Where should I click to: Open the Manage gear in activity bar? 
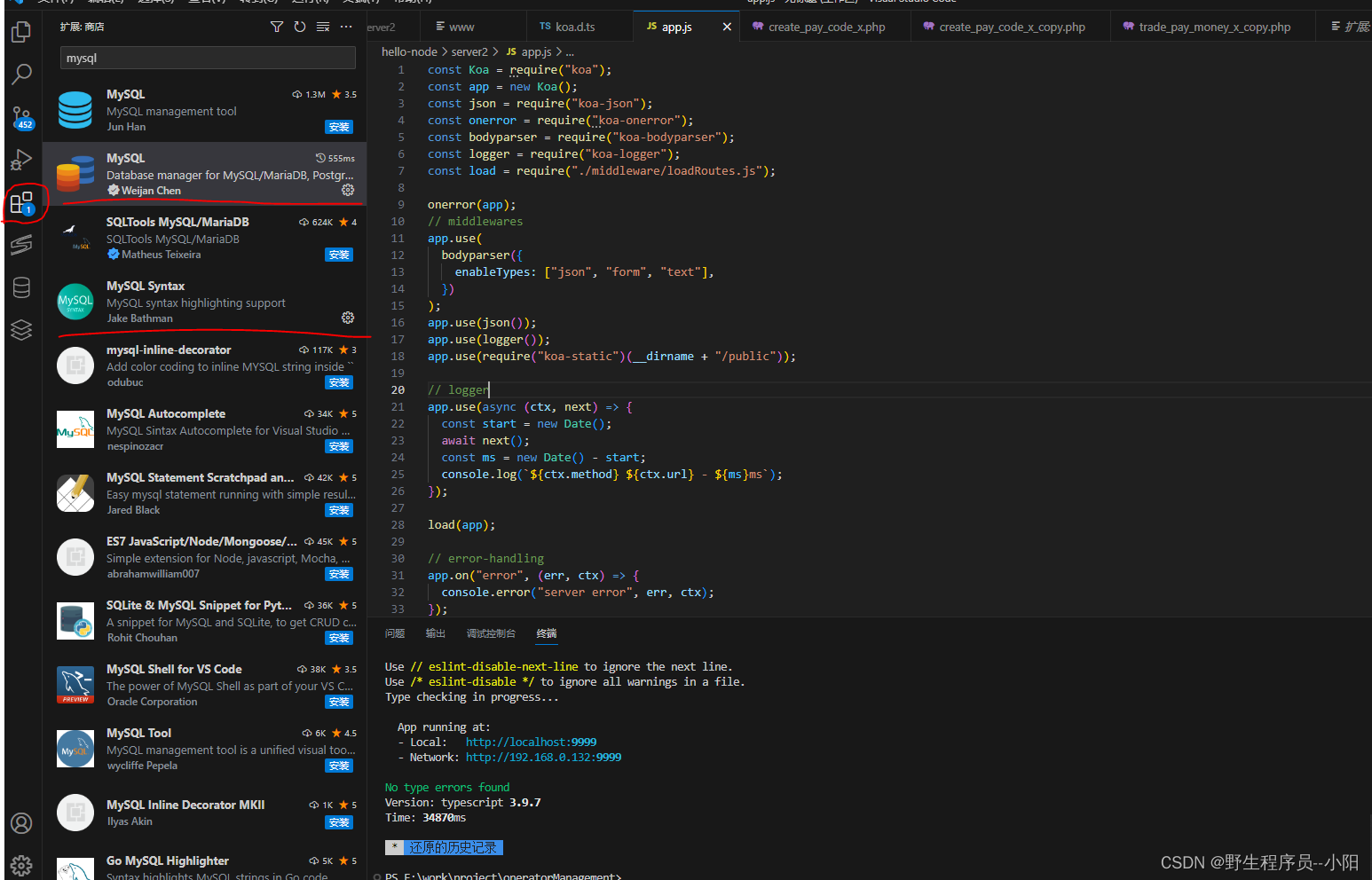(21, 865)
